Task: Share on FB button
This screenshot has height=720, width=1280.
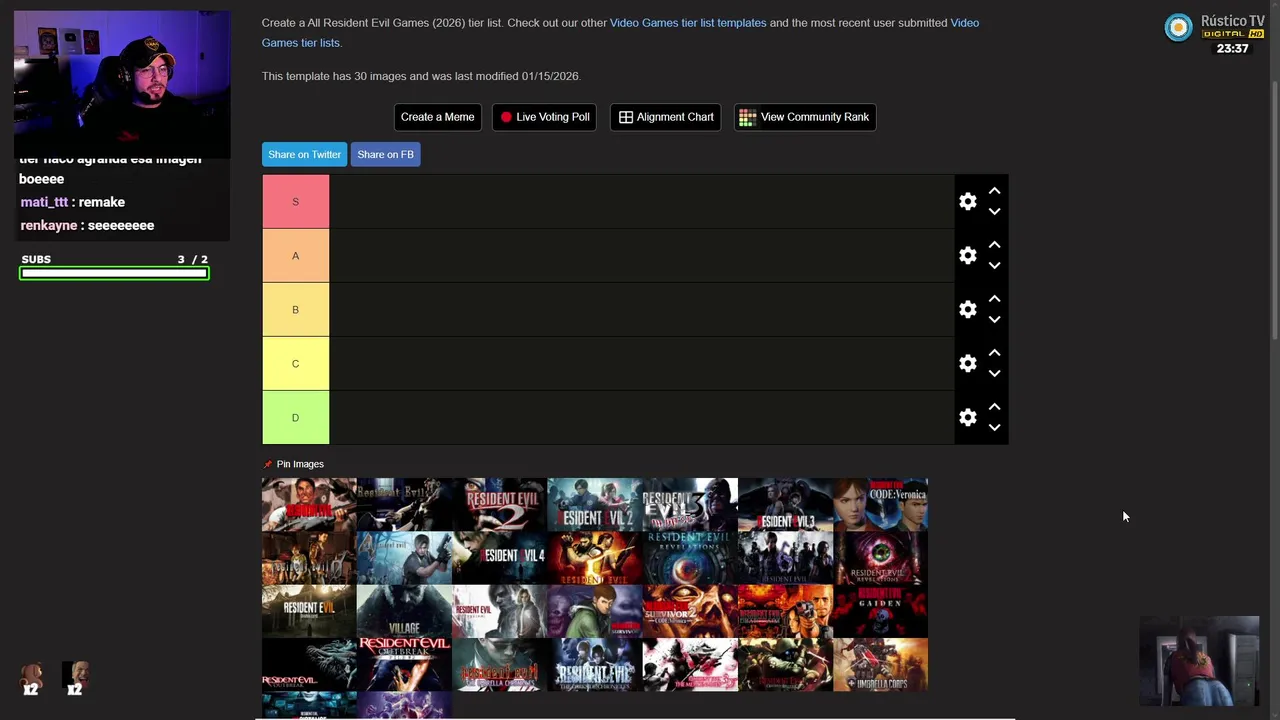Action: 385,154
